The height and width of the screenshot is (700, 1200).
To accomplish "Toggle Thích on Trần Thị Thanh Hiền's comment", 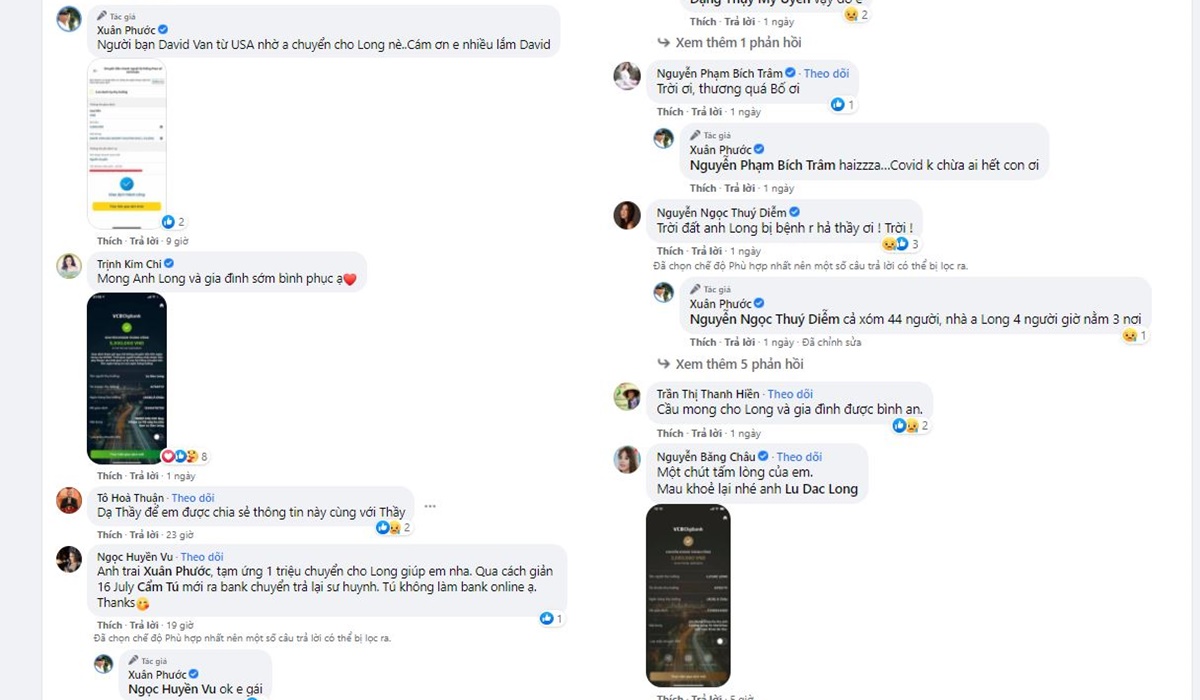I will click(670, 433).
